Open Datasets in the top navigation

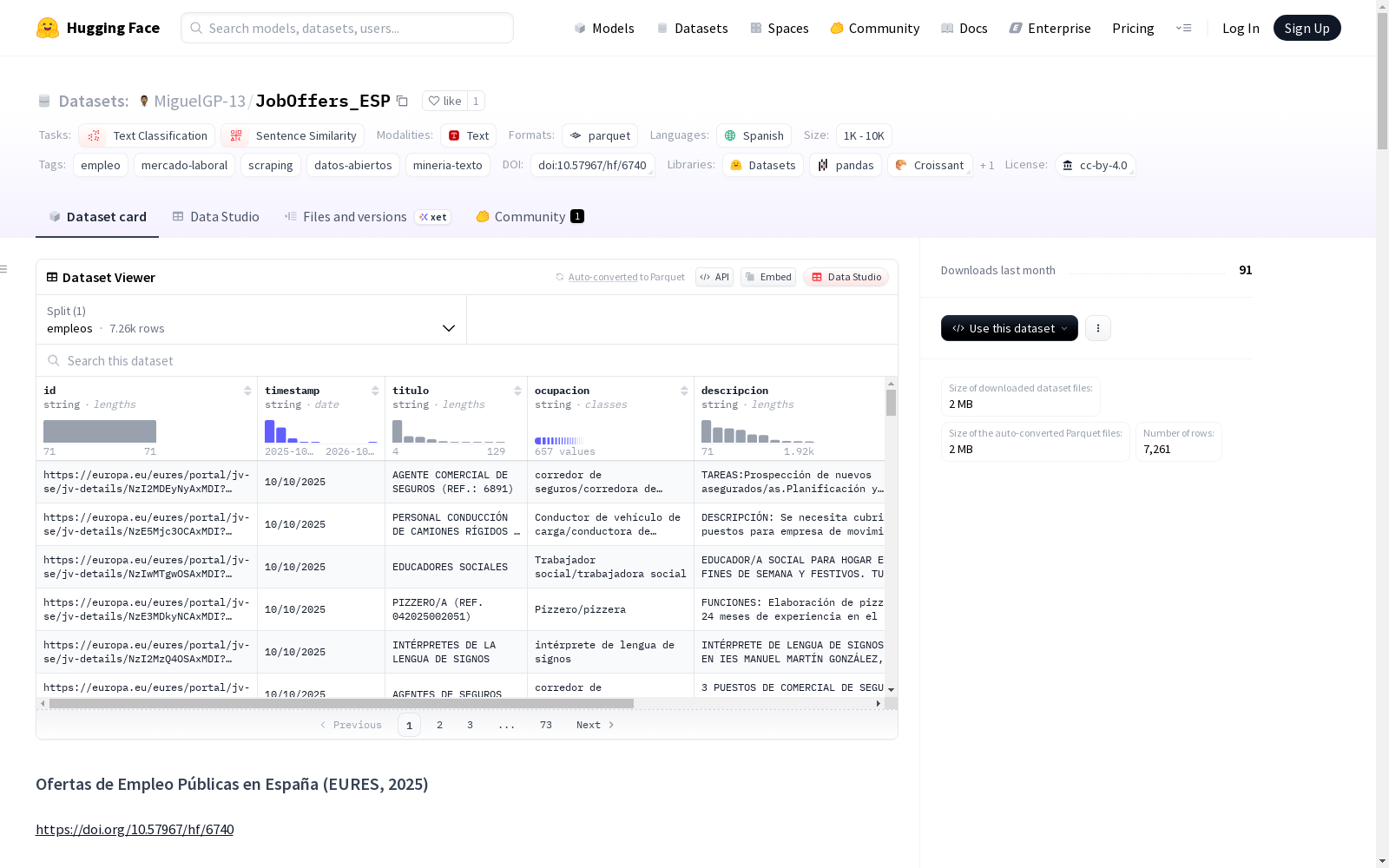pyautogui.click(x=692, y=28)
